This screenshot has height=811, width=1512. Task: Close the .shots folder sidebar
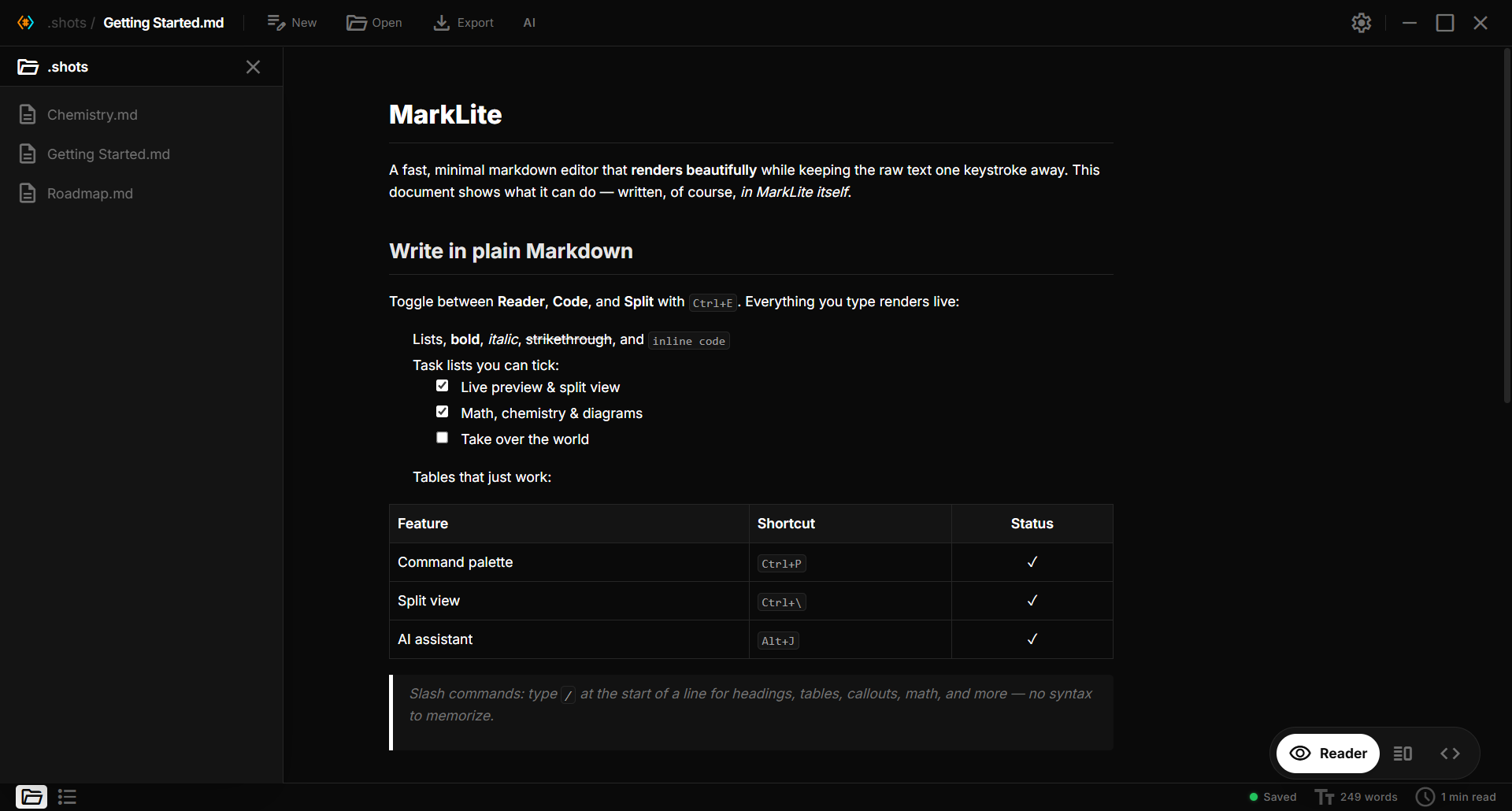253,67
